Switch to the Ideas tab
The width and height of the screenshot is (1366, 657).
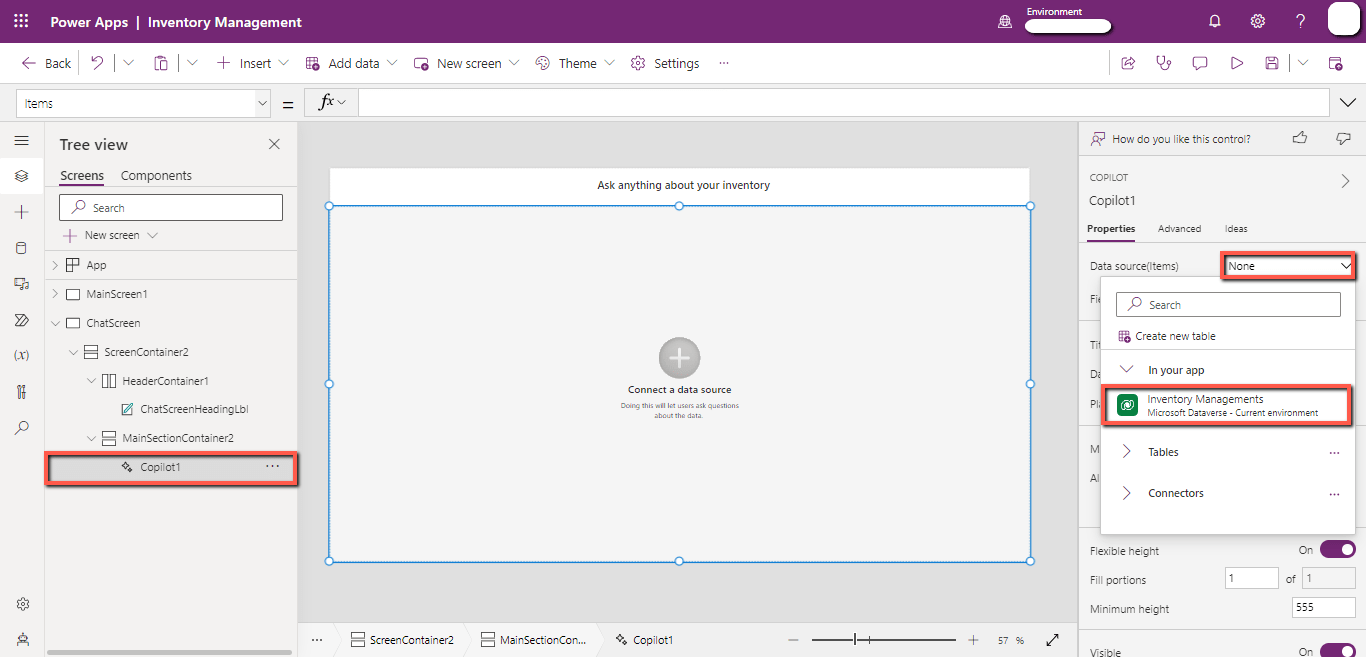(x=1236, y=229)
